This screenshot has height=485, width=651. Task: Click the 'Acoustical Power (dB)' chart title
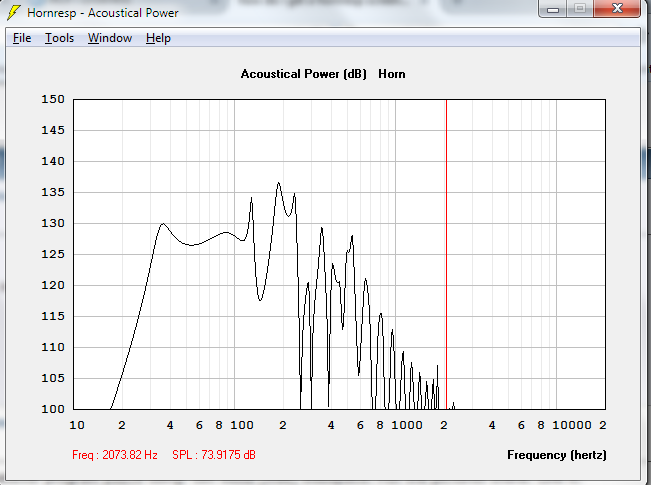(303, 74)
